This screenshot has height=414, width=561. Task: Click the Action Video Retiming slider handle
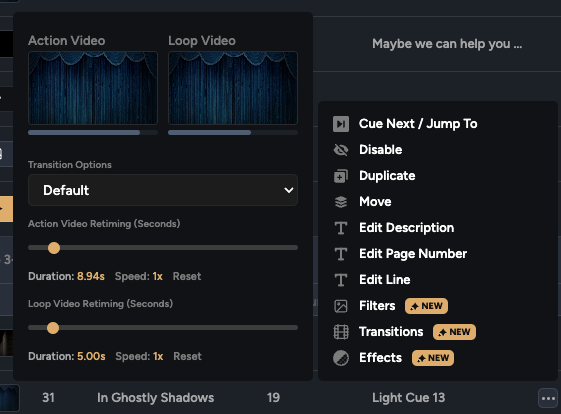tap(54, 248)
